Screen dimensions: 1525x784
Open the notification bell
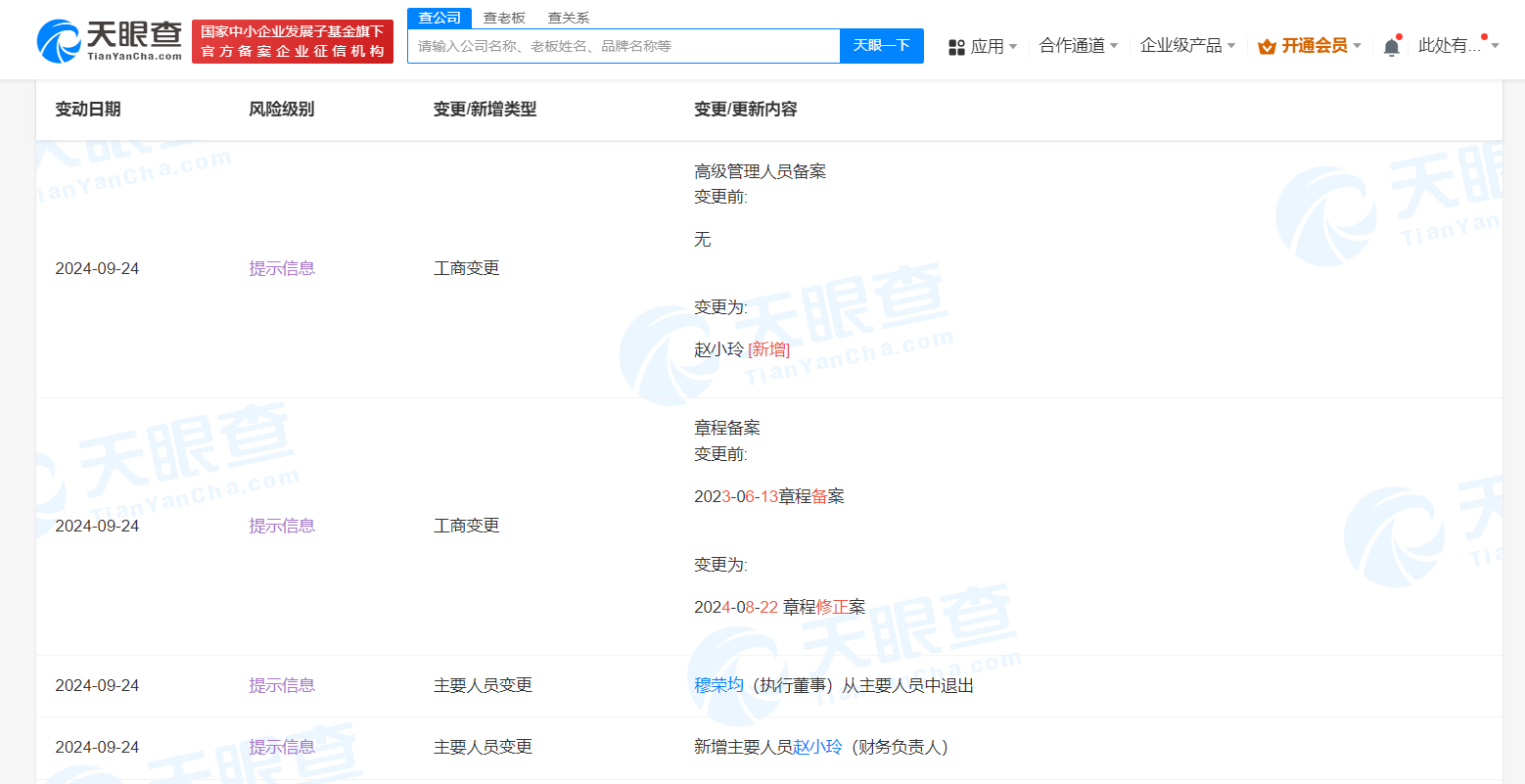pos(1391,46)
